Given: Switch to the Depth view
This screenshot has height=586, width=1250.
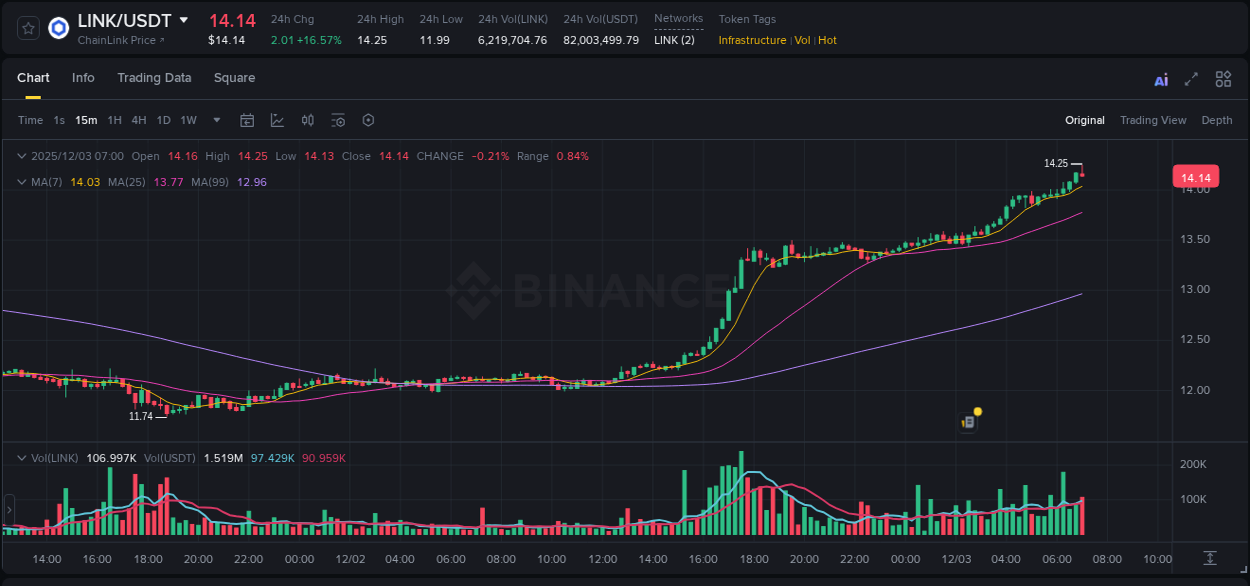Looking at the screenshot, I should click(x=1217, y=120).
